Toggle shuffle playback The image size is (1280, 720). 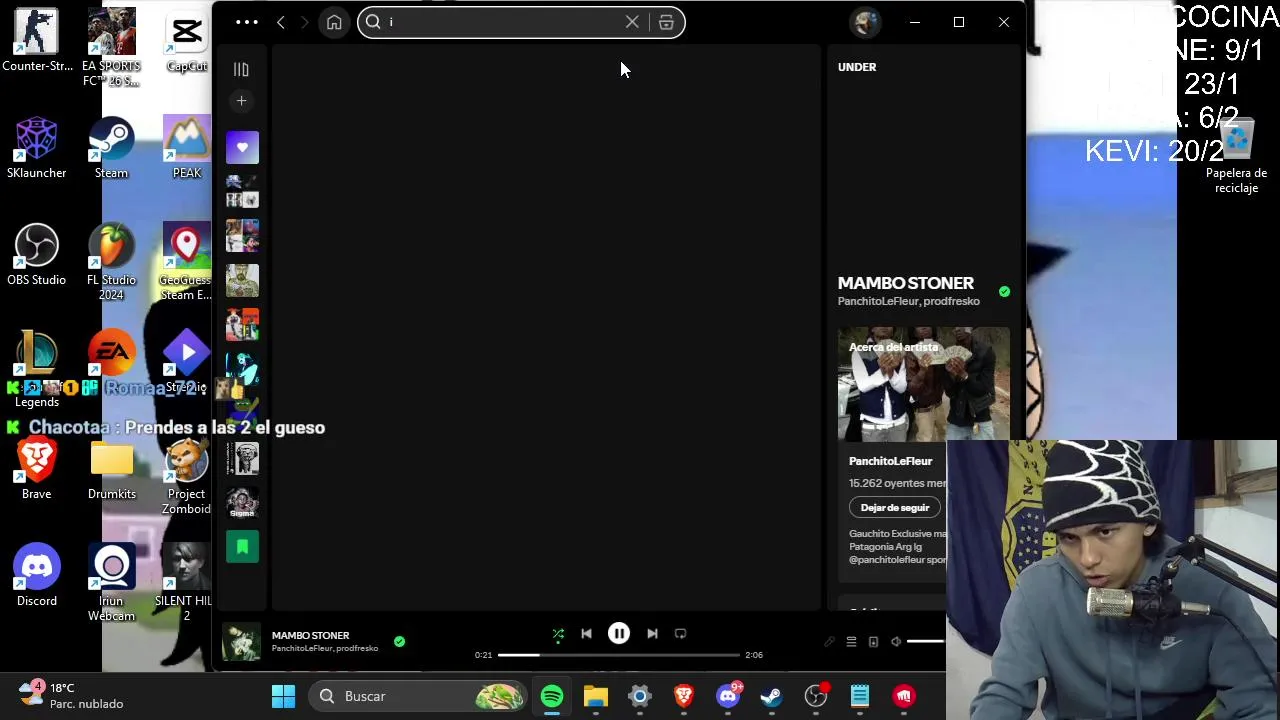point(558,634)
